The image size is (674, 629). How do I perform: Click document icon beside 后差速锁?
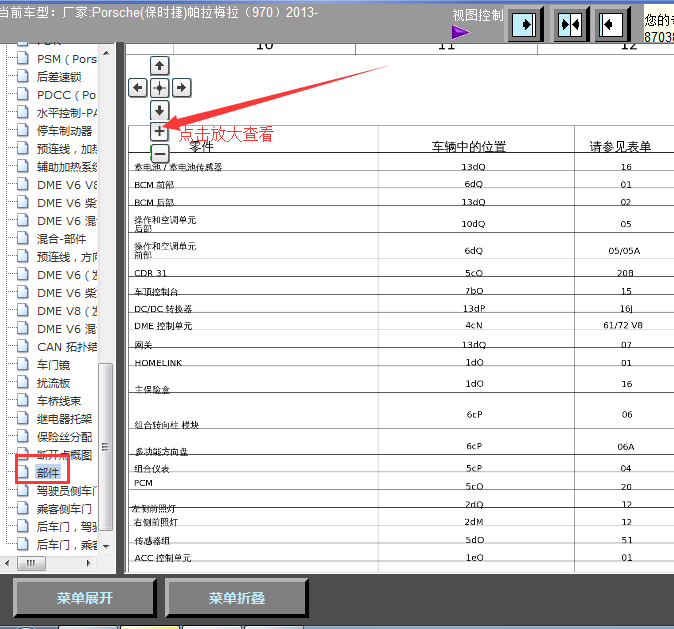click(x=23, y=76)
